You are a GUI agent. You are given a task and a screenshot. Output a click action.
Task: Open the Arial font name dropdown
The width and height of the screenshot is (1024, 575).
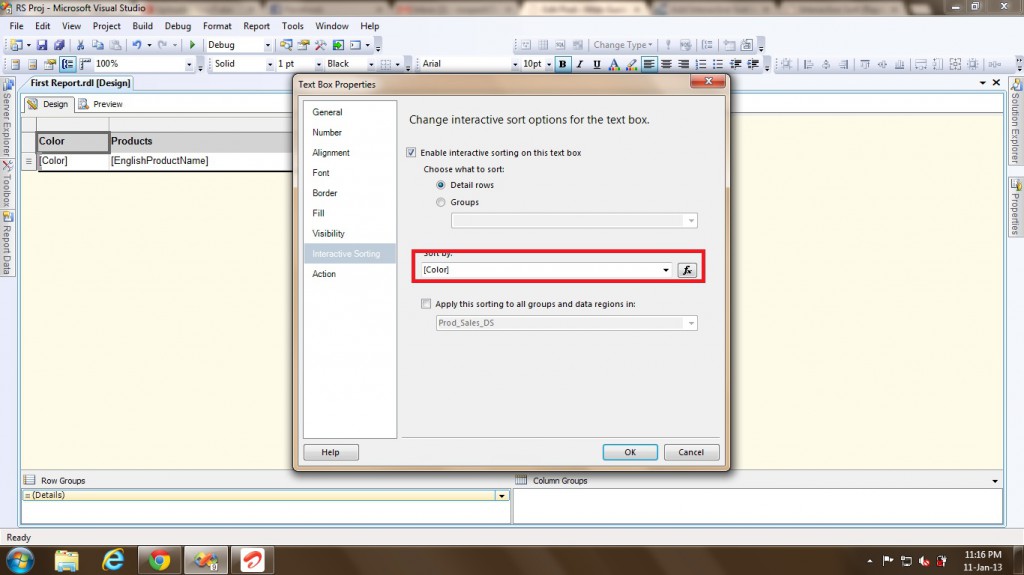point(512,64)
